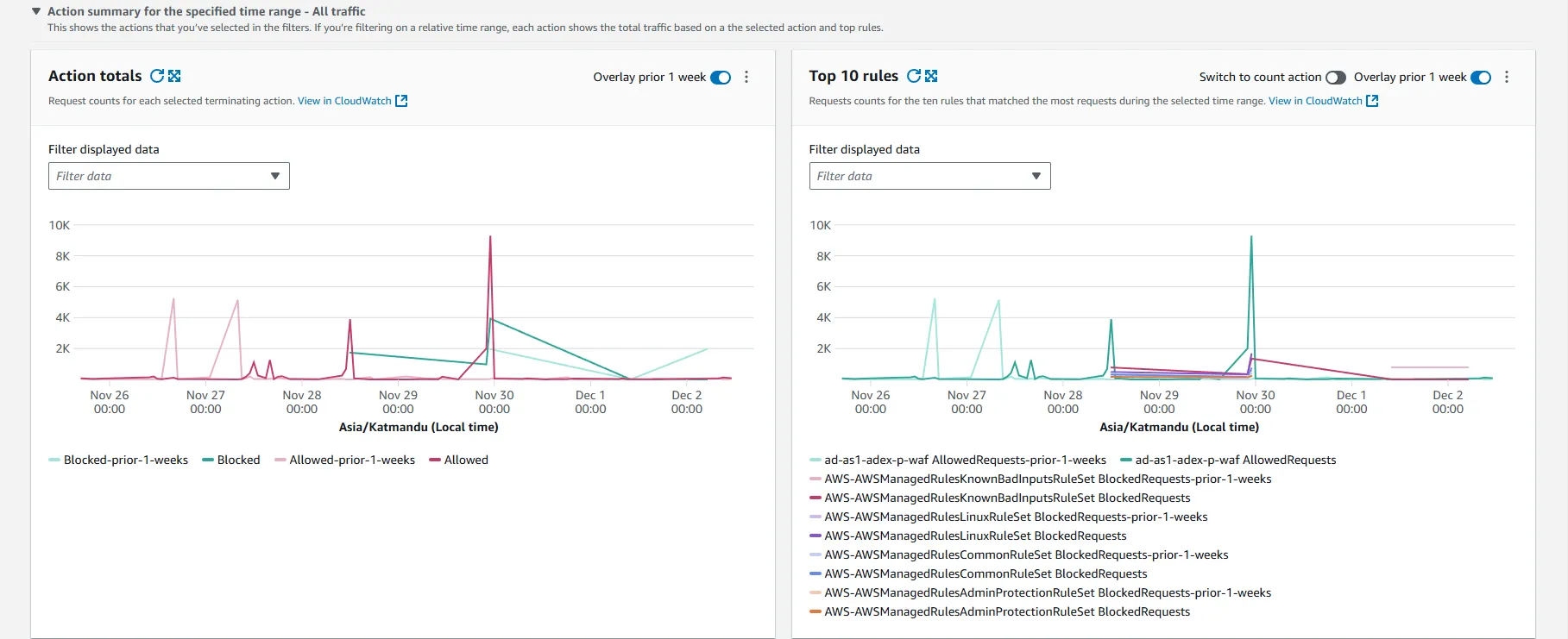Toggle Overlay prior 1 week in Action totals

[x=721, y=78]
